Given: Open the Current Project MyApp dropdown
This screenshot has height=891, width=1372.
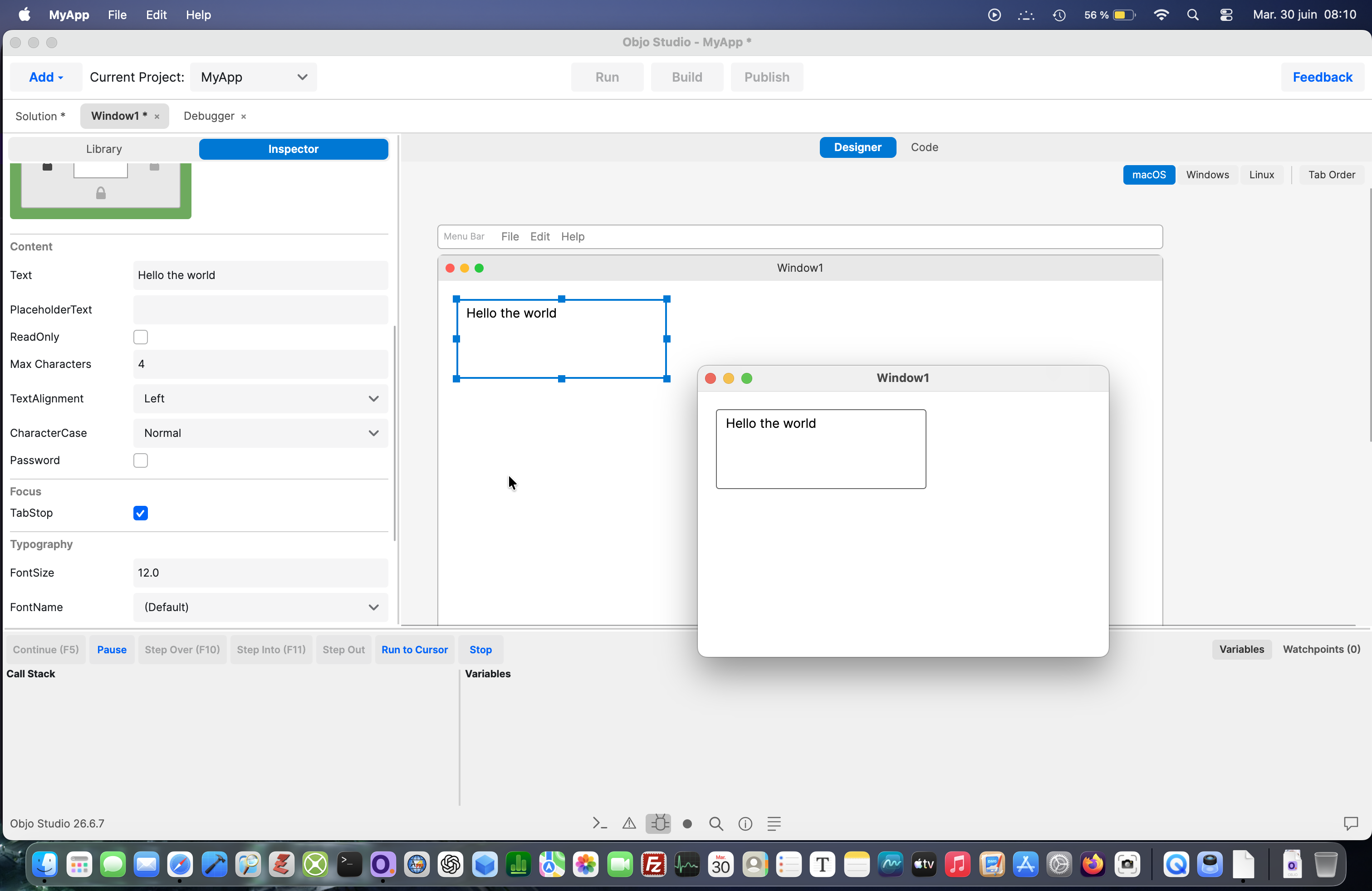Looking at the screenshot, I should pyautogui.click(x=254, y=77).
